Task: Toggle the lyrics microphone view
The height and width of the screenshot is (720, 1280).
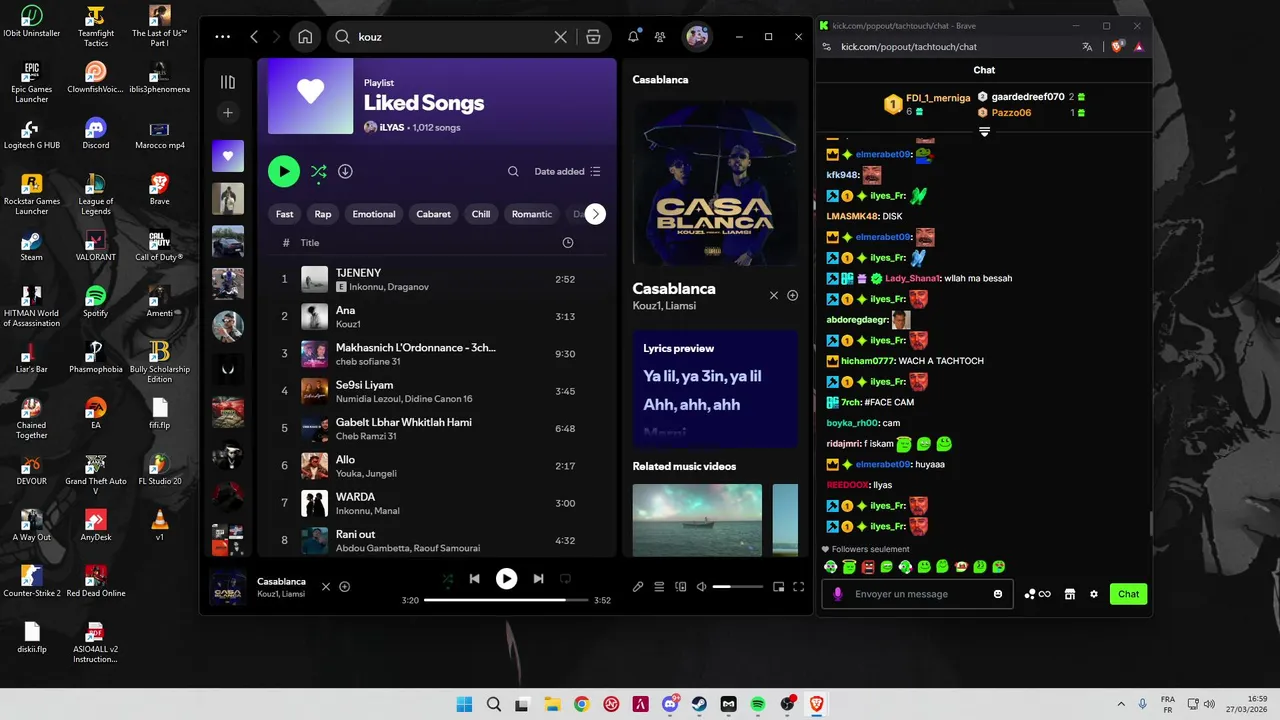Action: [638, 587]
